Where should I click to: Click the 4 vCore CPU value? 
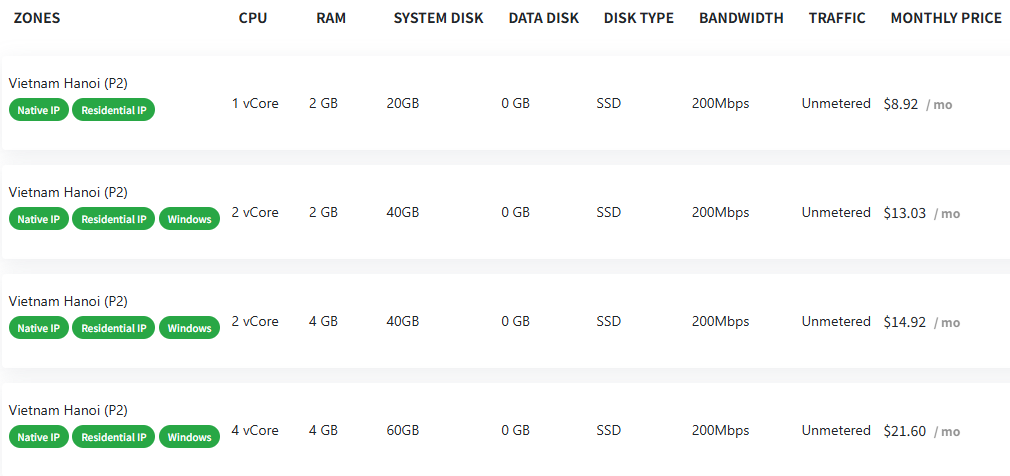[255, 430]
